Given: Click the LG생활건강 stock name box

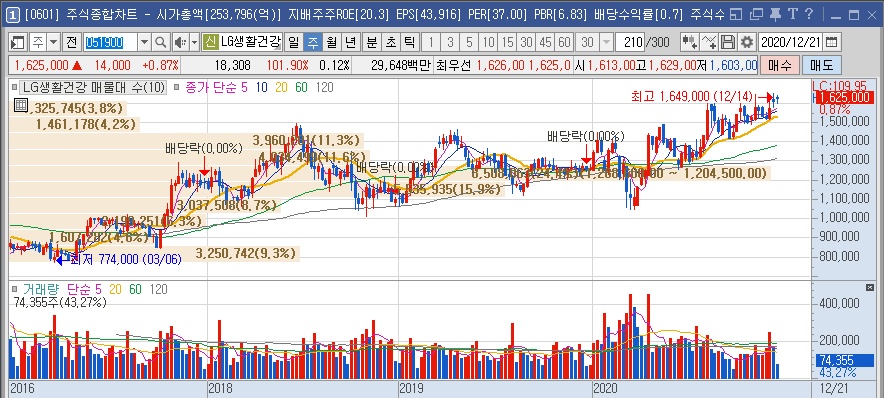Looking at the screenshot, I should point(250,42).
